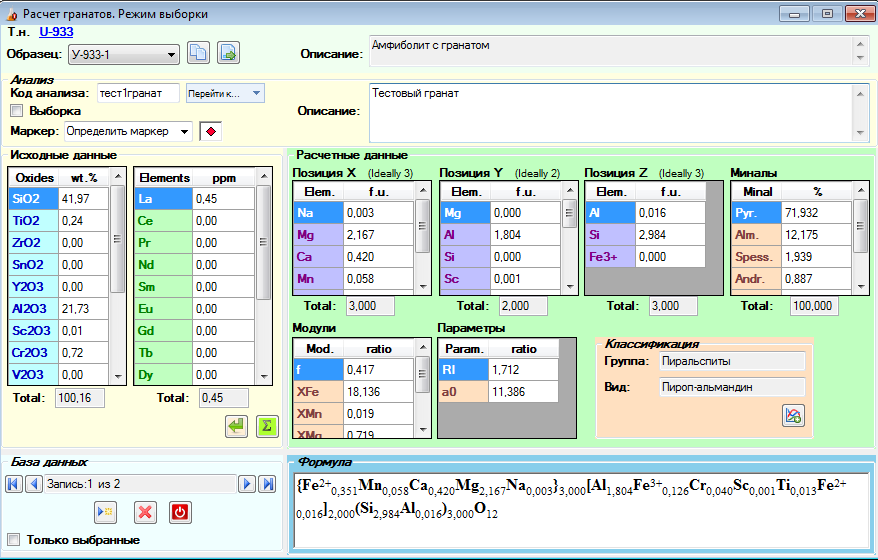This screenshot has height=560, width=878.
Task: Select Na in Позиция X table
Action: [x=353, y=213]
